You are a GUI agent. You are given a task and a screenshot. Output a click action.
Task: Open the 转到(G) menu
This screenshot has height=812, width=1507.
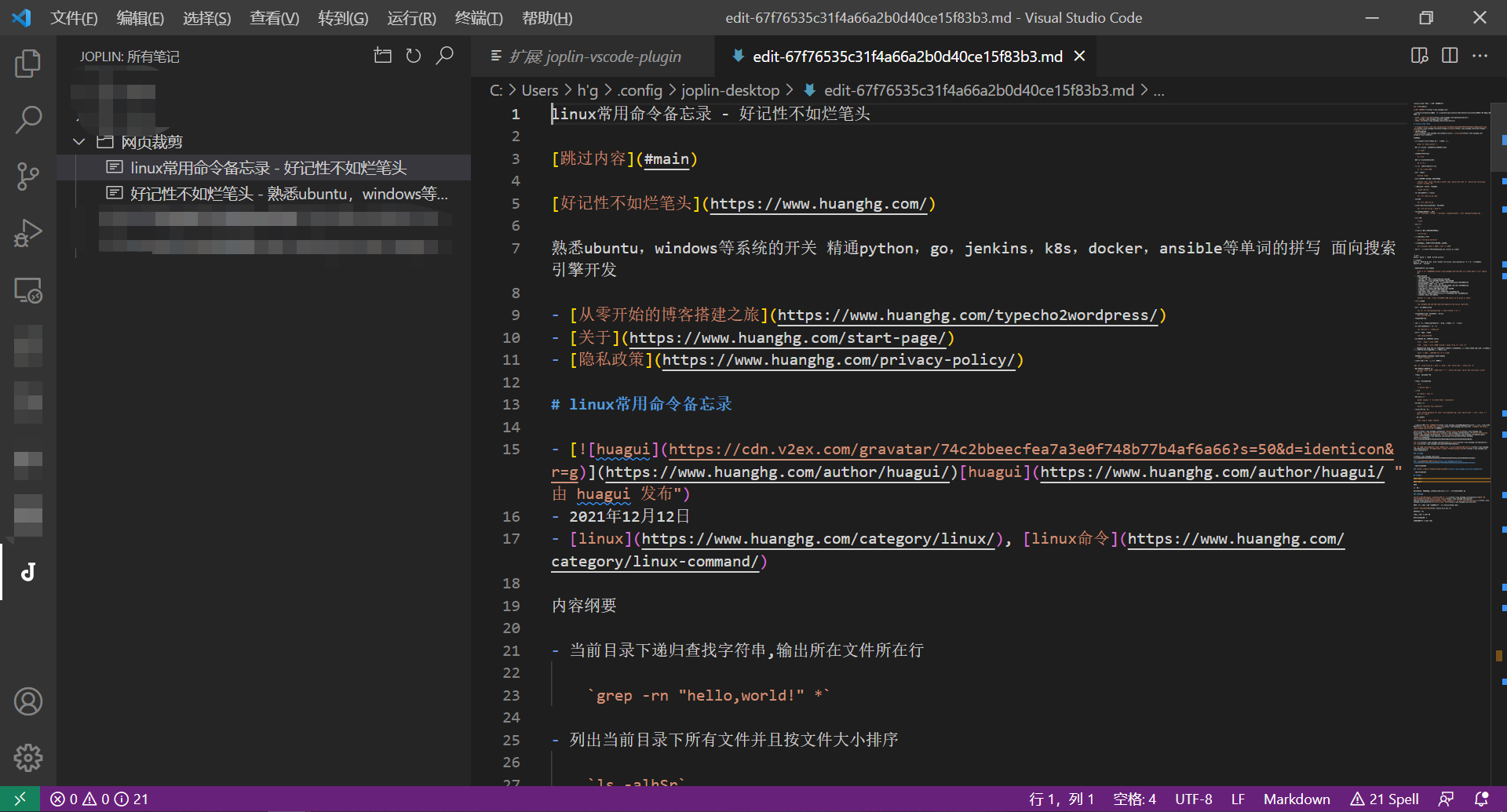(343, 18)
